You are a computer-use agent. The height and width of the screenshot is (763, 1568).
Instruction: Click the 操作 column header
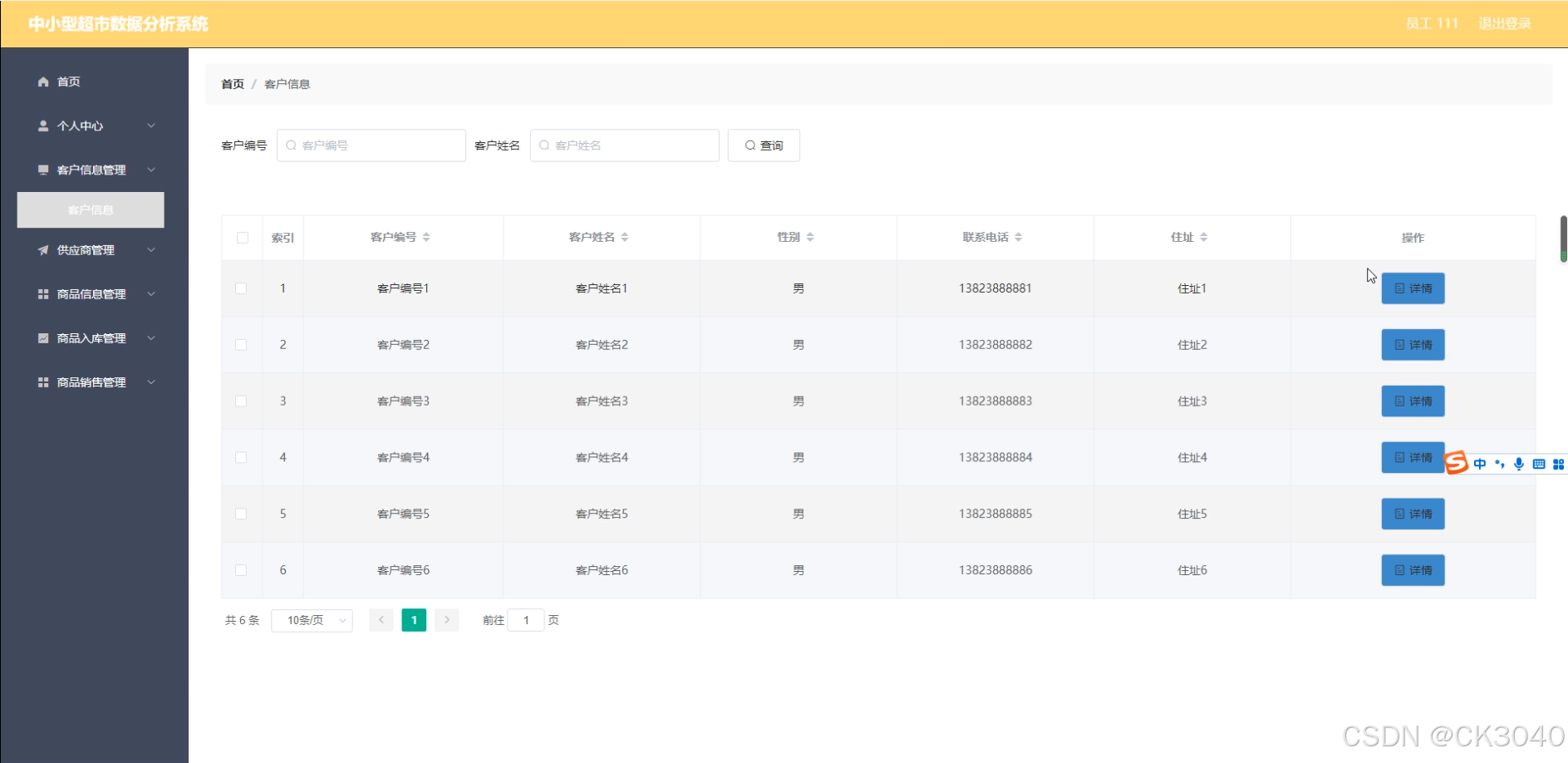(x=1413, y=238)
